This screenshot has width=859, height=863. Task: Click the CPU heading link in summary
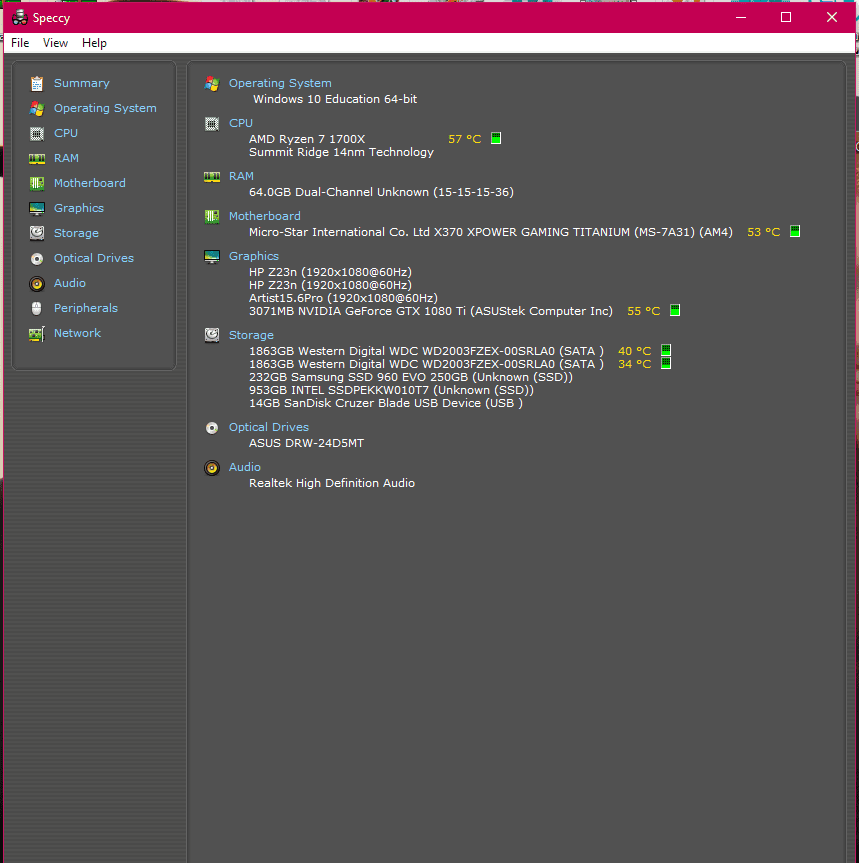(241, 123)
